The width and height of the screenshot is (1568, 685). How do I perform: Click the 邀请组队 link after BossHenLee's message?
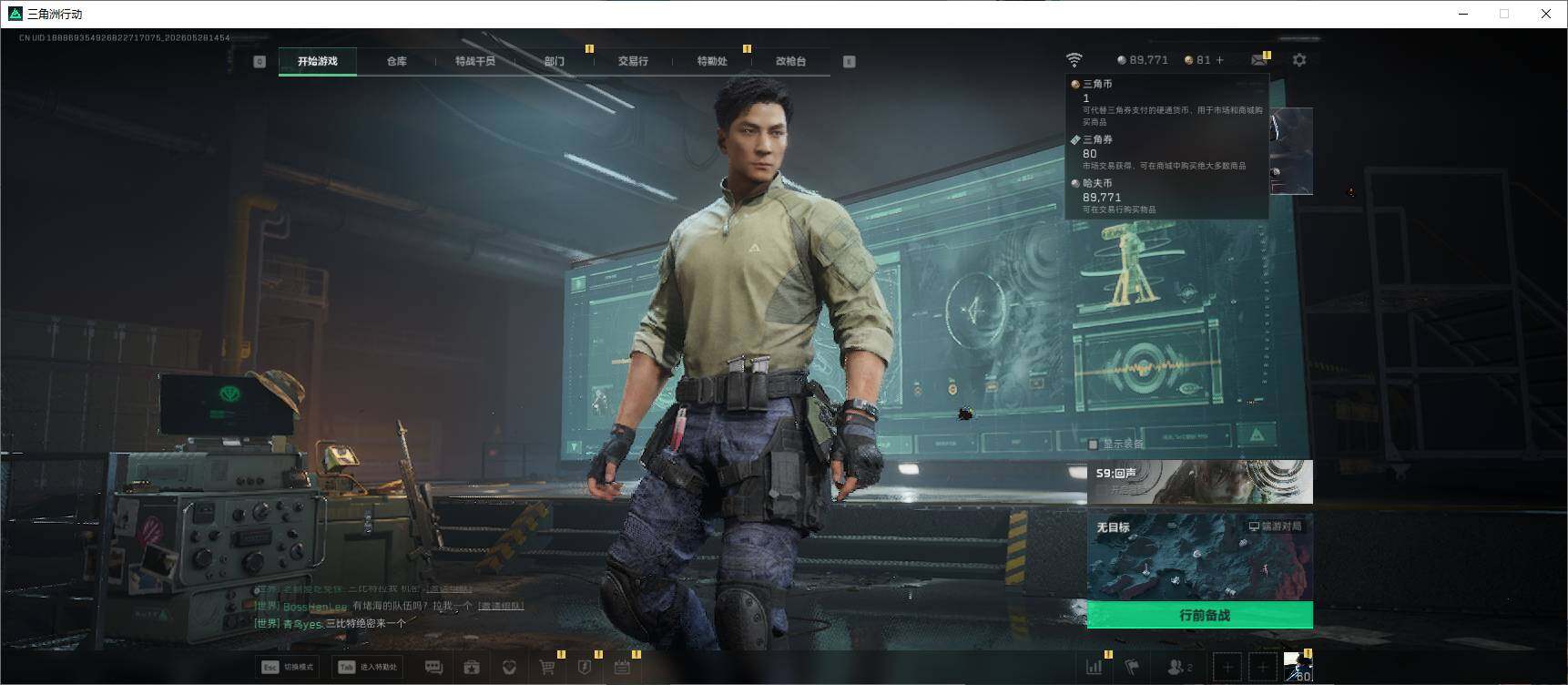click(x=501, y=606)
